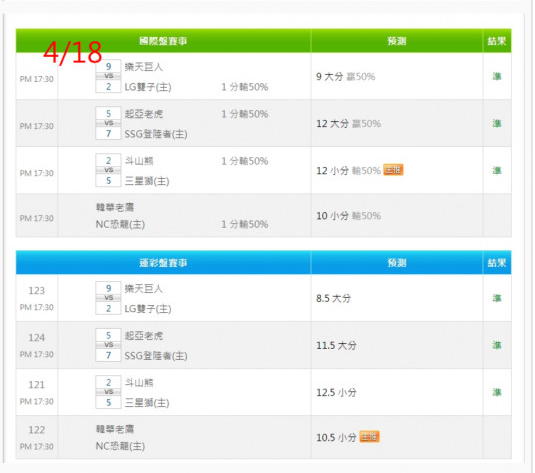
Task: Select NC恐龍(主) in the 國際盤 table
Action: click(120, 225)
